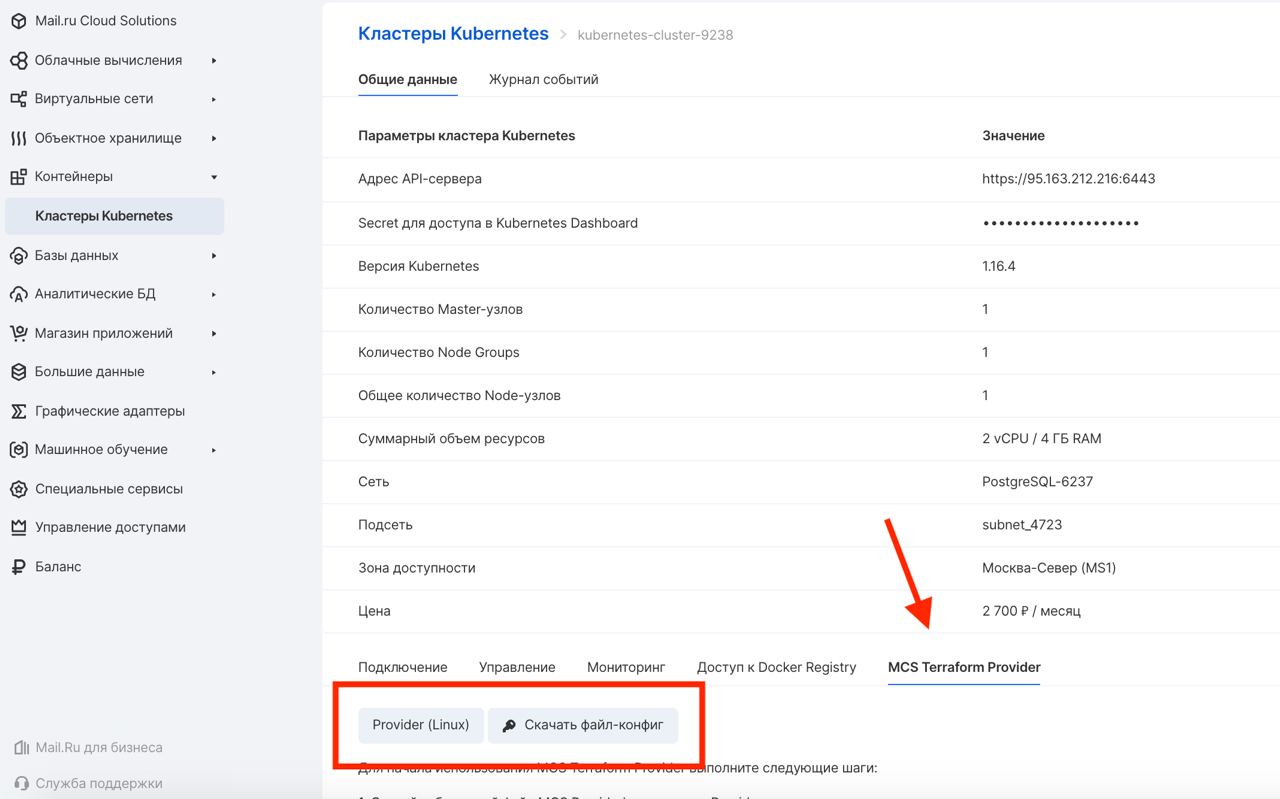Image resolution: width=1280 pixels, height=799 pixels.
Task: Click the subnet value subnet_4723
Action: click(1022, 524)
